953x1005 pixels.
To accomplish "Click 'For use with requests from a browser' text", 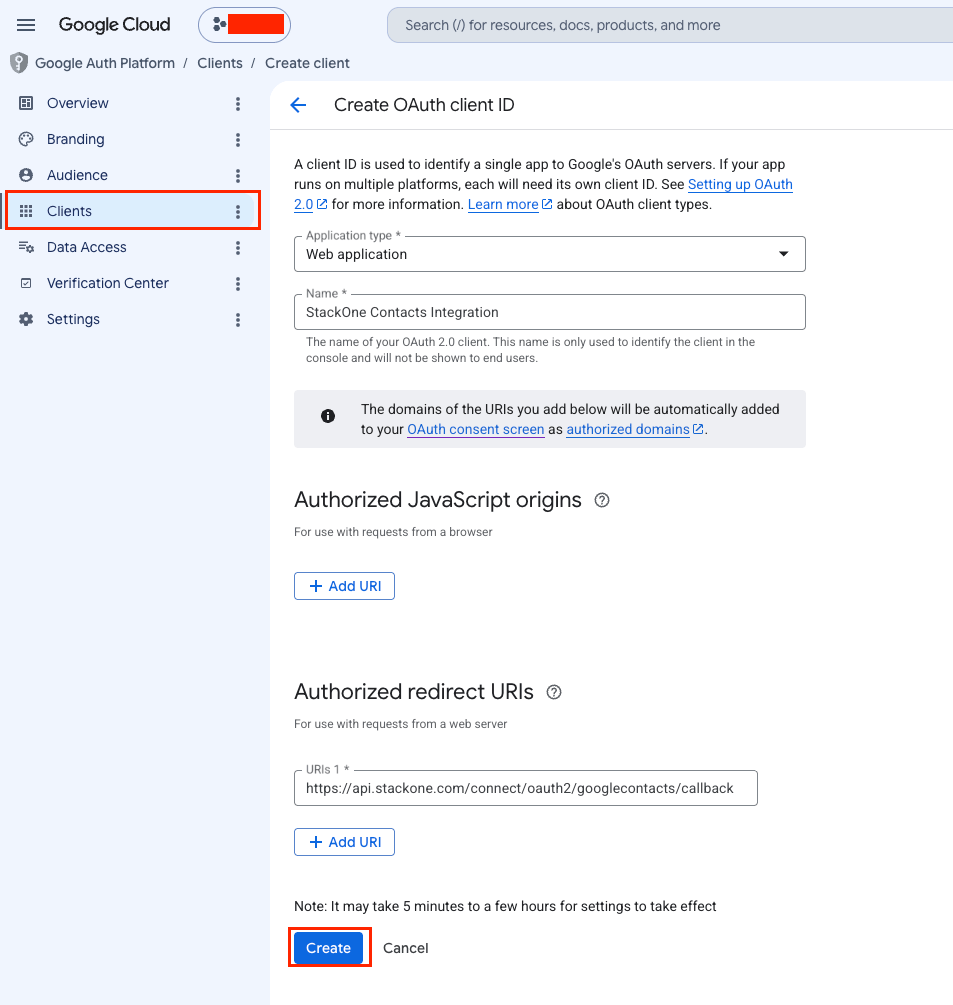I will (x=393, y=532).
